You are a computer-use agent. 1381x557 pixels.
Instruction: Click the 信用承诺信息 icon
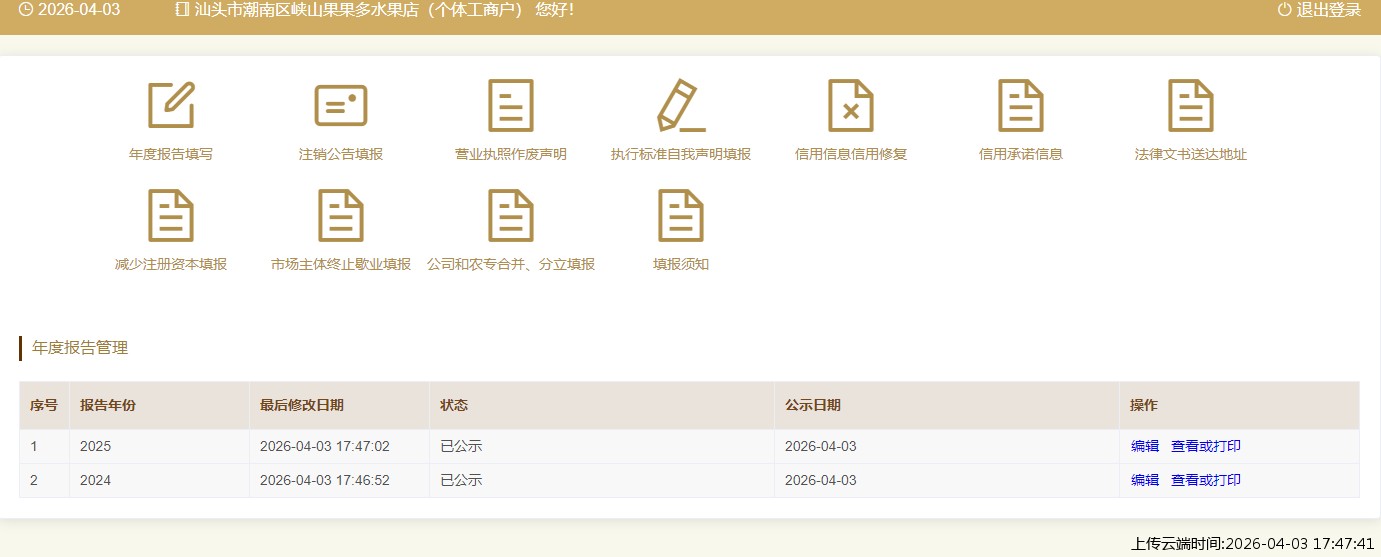pos(1021,106)
